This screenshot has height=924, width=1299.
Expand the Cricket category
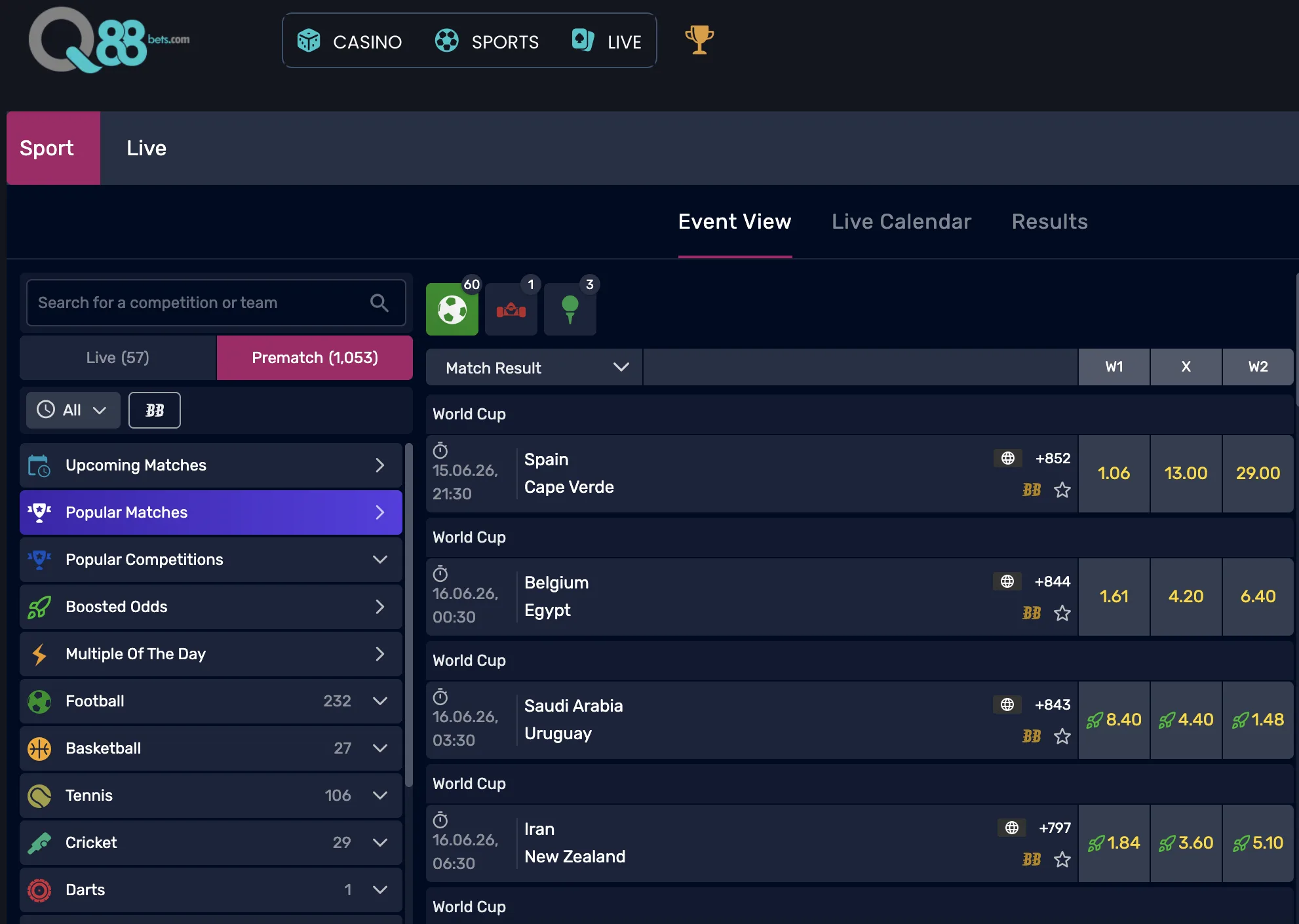211,843
